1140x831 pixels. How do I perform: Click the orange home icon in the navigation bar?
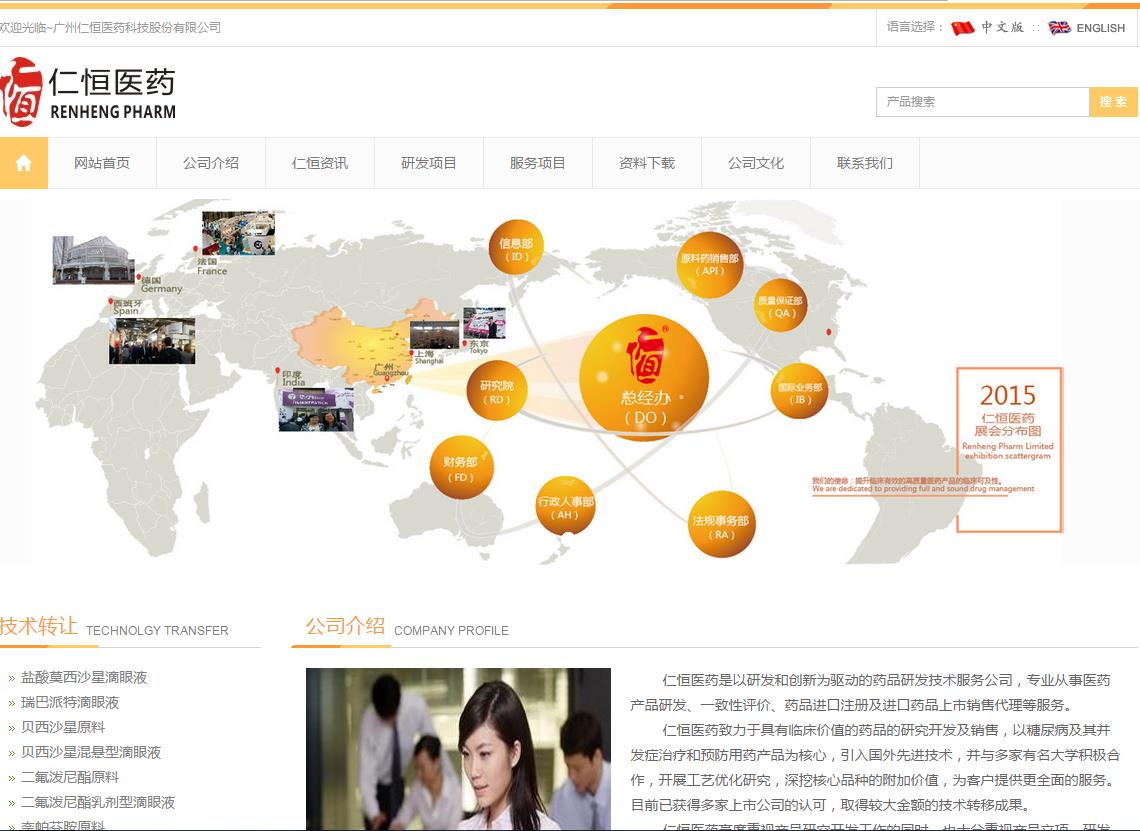click(x=23, y=163)
